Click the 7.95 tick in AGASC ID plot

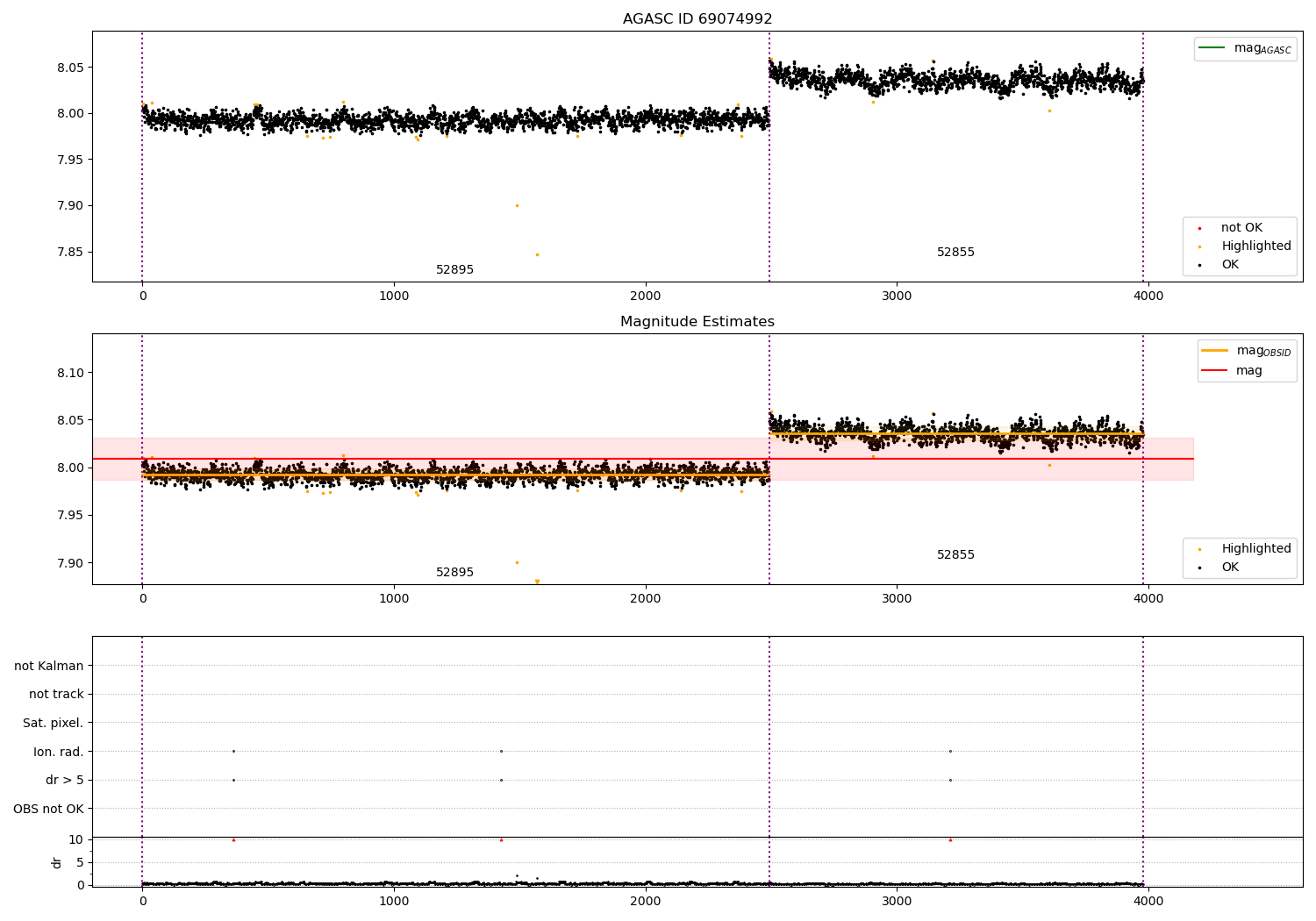(x=69, y=160)
